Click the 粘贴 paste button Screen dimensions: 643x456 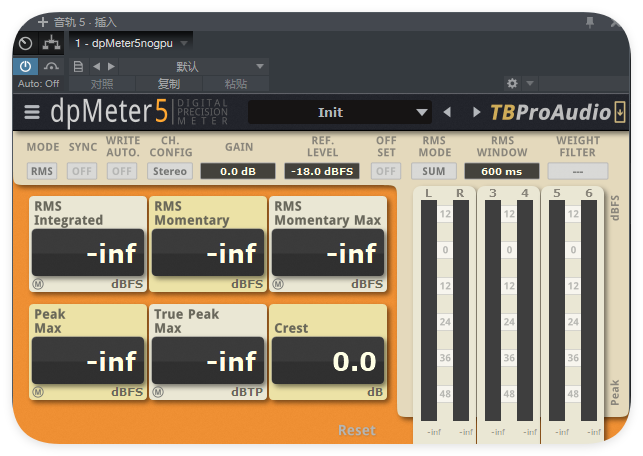(x=236, y=84)
